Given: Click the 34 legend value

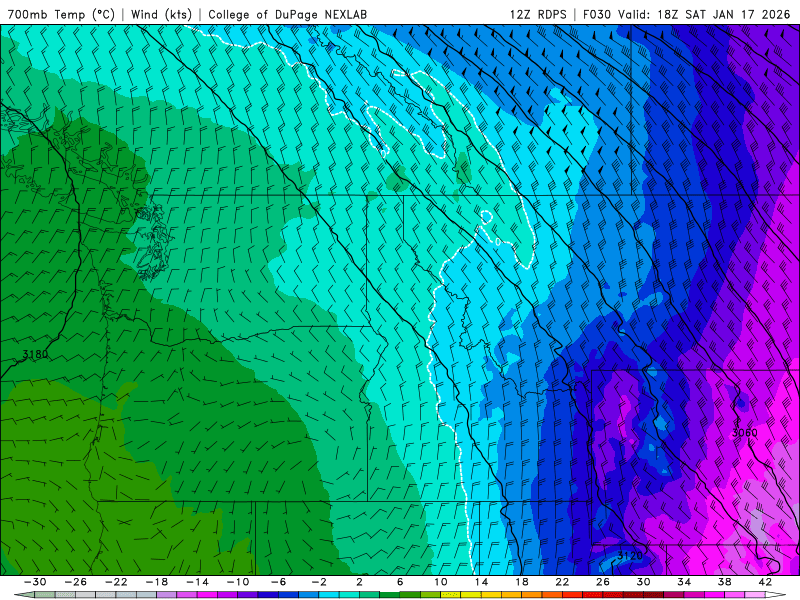Looking at the screenshot, I should coord(684,582).
